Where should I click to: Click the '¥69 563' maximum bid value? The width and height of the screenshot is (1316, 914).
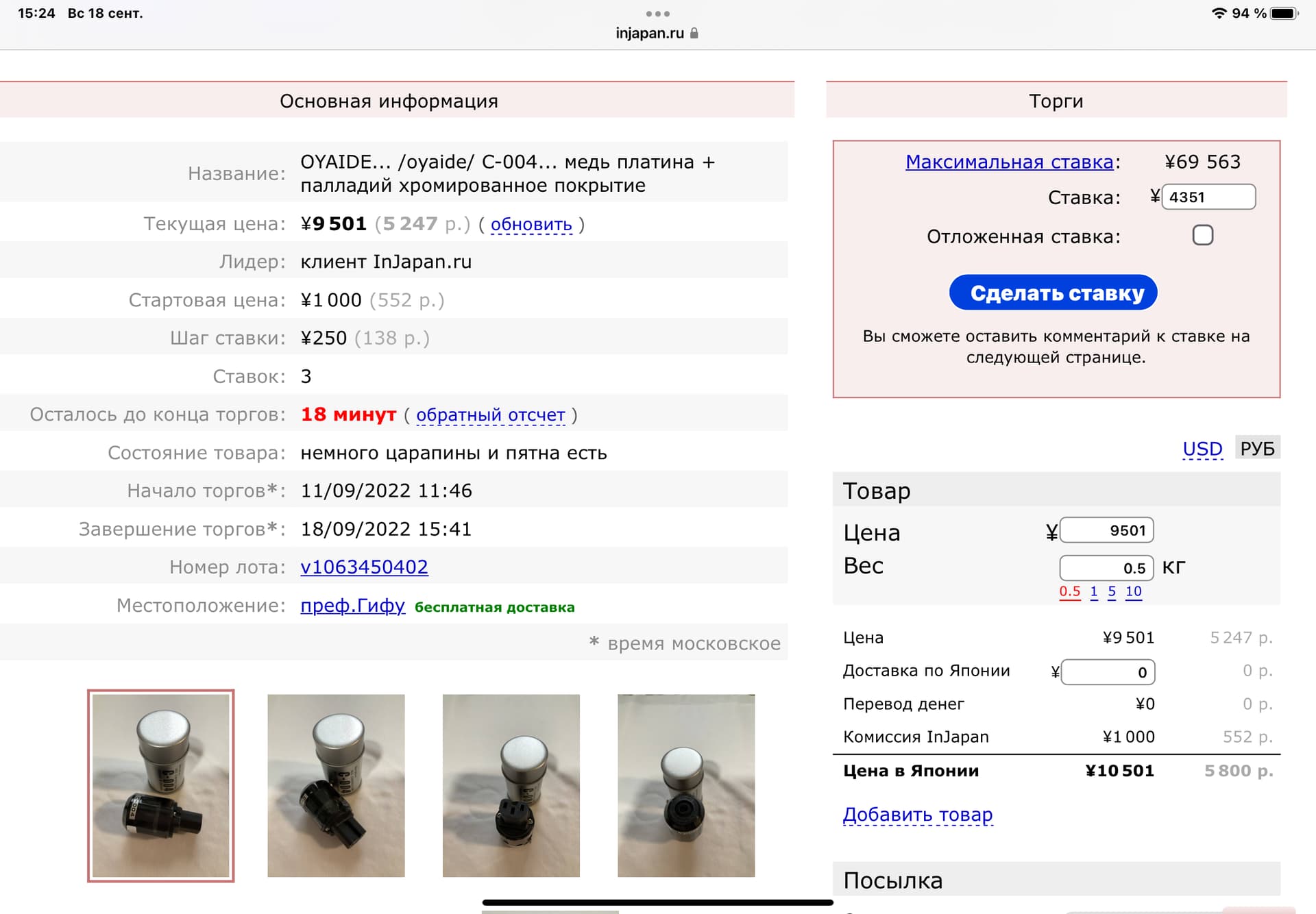click(x=1202, y=162)
